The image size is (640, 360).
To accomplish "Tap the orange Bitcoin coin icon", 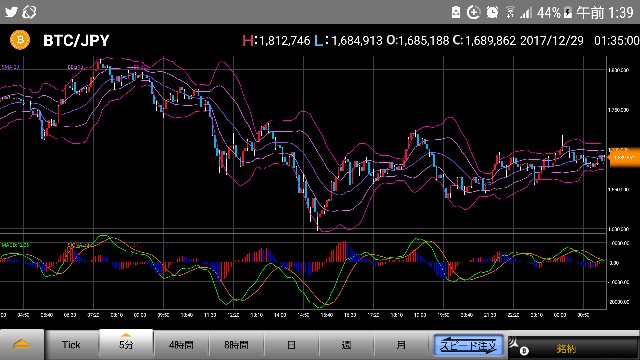I will pyautogui.click(x=20, y=40).
